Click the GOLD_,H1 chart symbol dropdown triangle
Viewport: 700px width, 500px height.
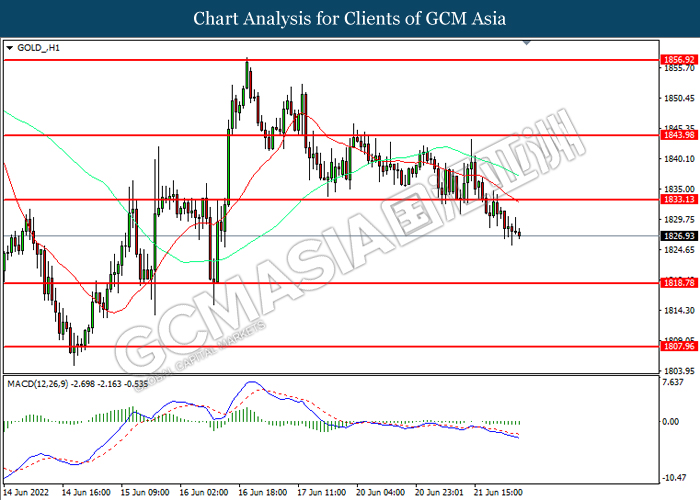[x=10, y=48]
